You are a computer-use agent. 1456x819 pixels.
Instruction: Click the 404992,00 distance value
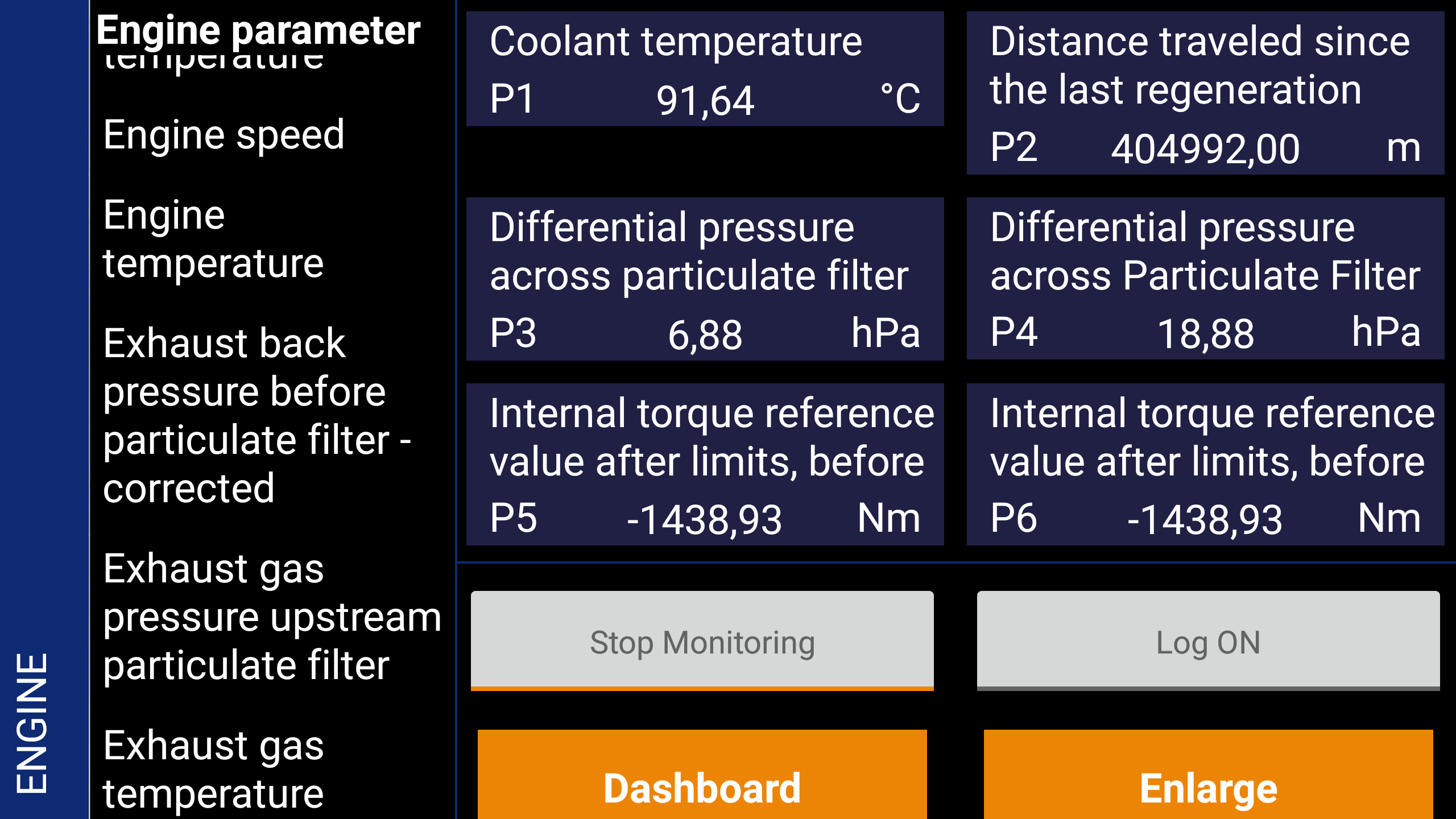(x=1205, y=149)
